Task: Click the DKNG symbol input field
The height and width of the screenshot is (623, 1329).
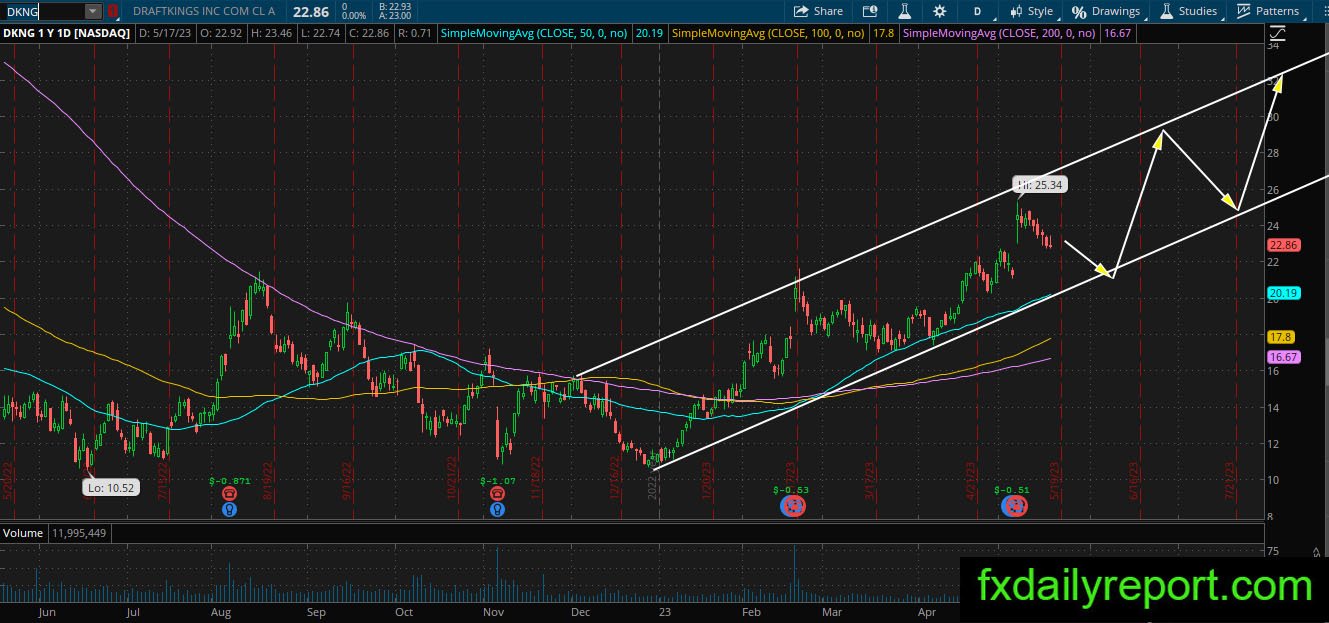Action: pos(43,11)
